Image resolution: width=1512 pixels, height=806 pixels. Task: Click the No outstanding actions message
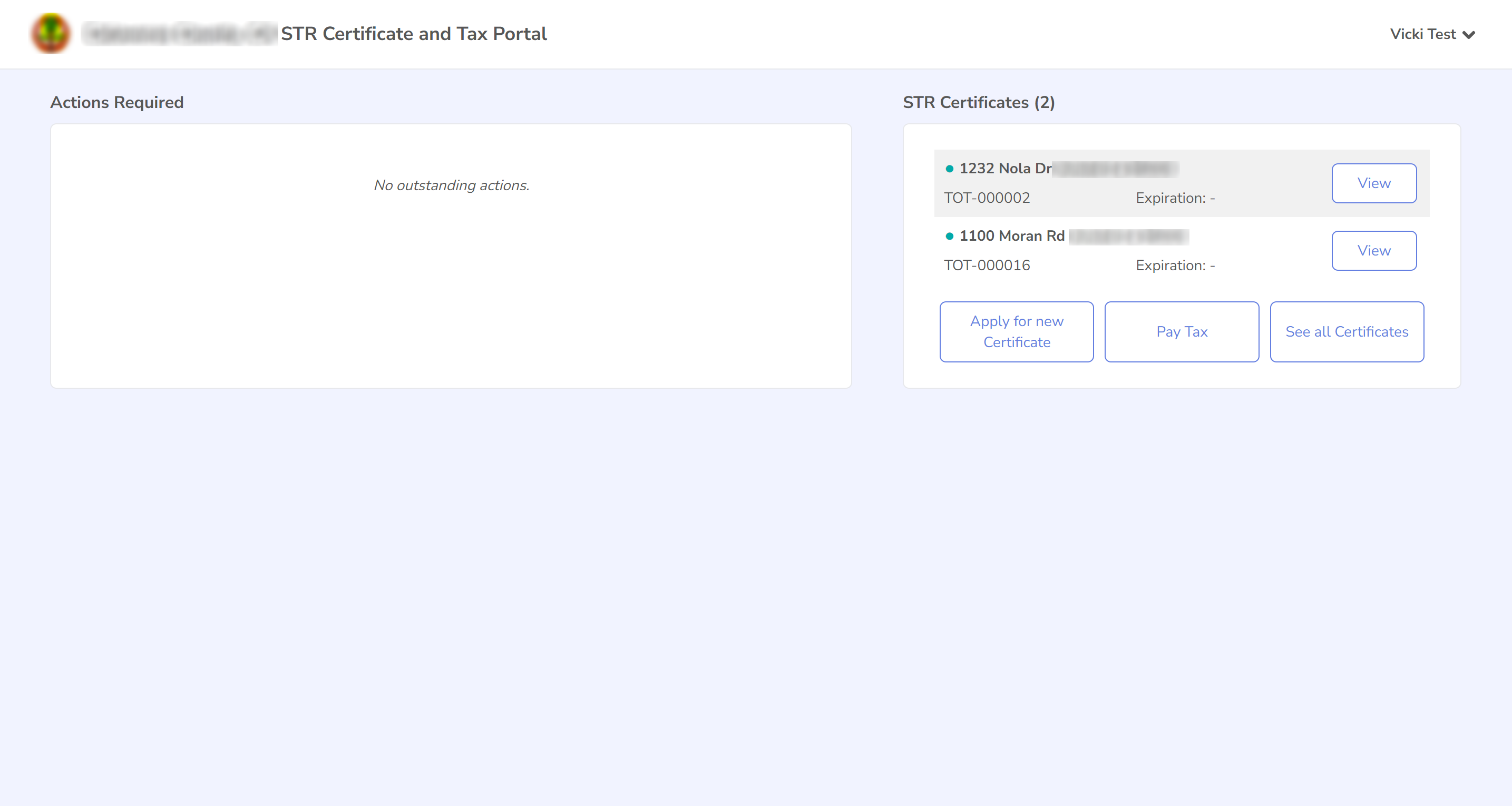tap(451, 185)
